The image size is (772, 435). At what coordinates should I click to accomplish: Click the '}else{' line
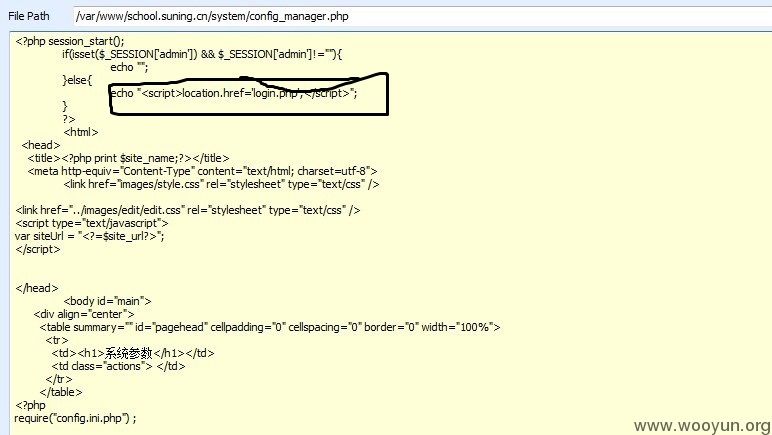tap(77, 80)
